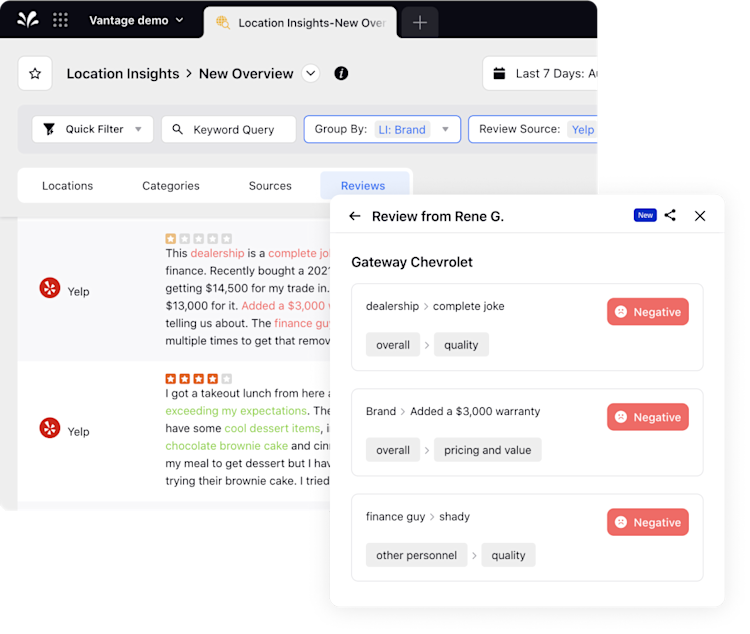Image resolution: width=750 pixels, height=634 pixels.
Task: Select the Location Insights-New Overview tab
Action: click(300, 22)
